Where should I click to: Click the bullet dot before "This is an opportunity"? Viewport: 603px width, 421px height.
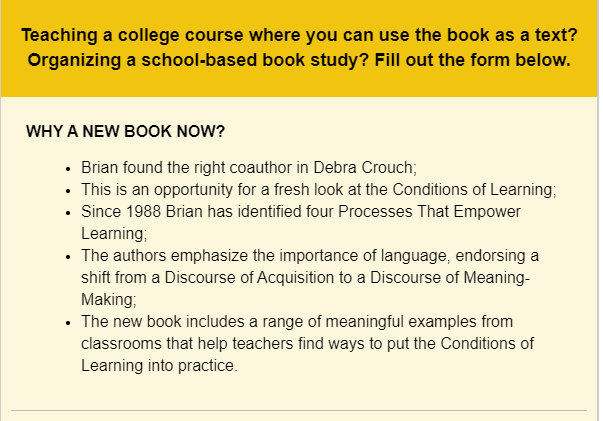click(67, 190)
